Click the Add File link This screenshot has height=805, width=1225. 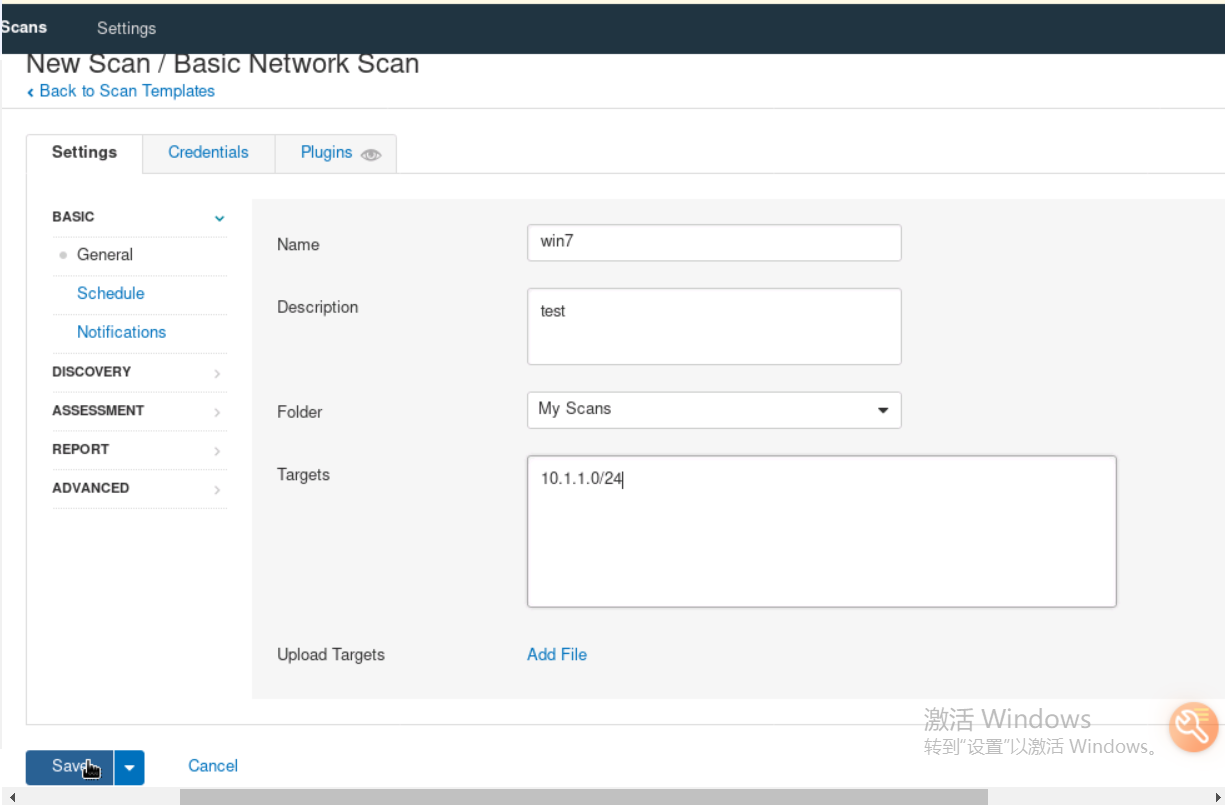557,655
